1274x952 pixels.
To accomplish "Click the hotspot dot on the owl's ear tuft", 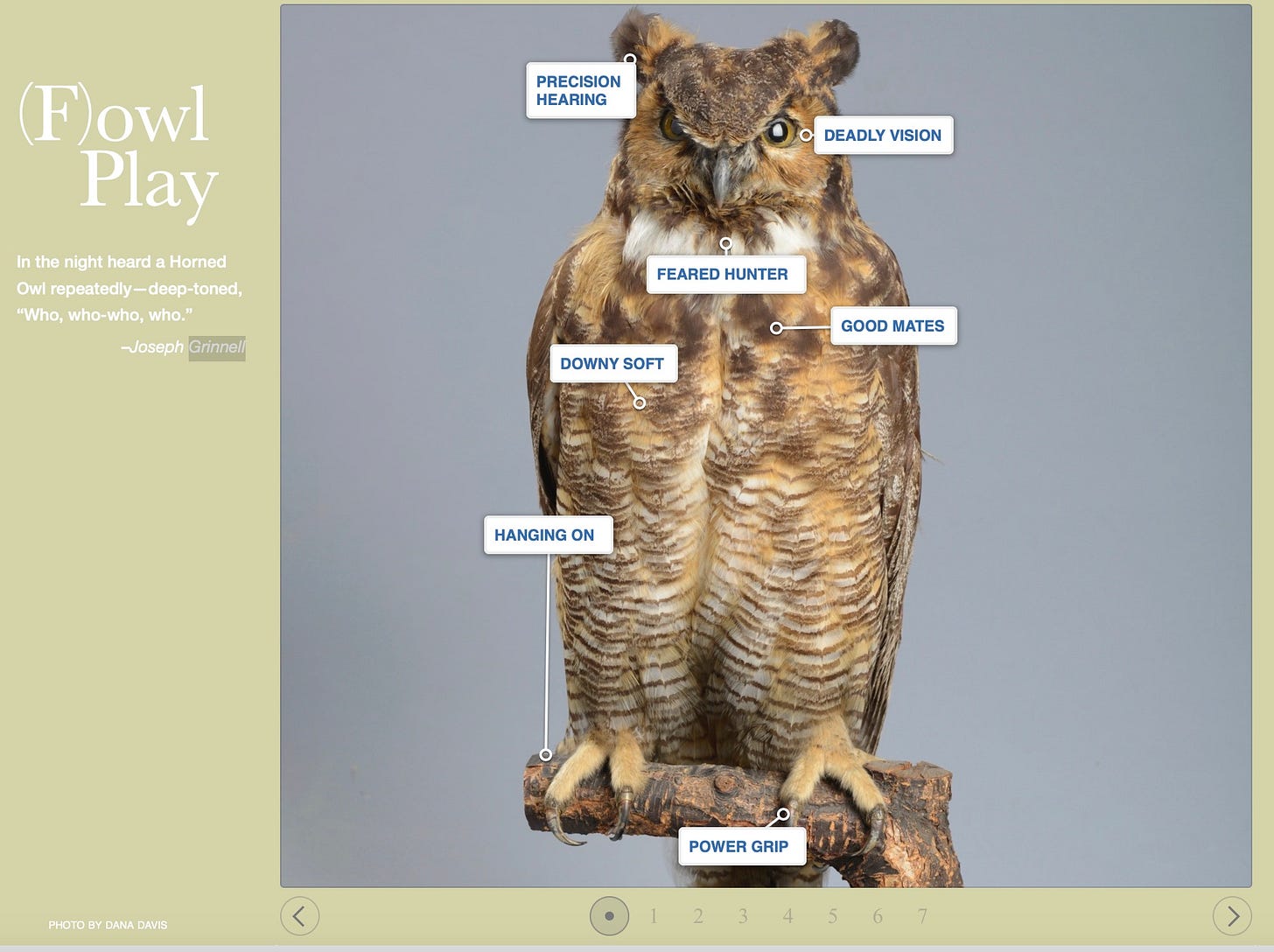I will coord(629,59).
